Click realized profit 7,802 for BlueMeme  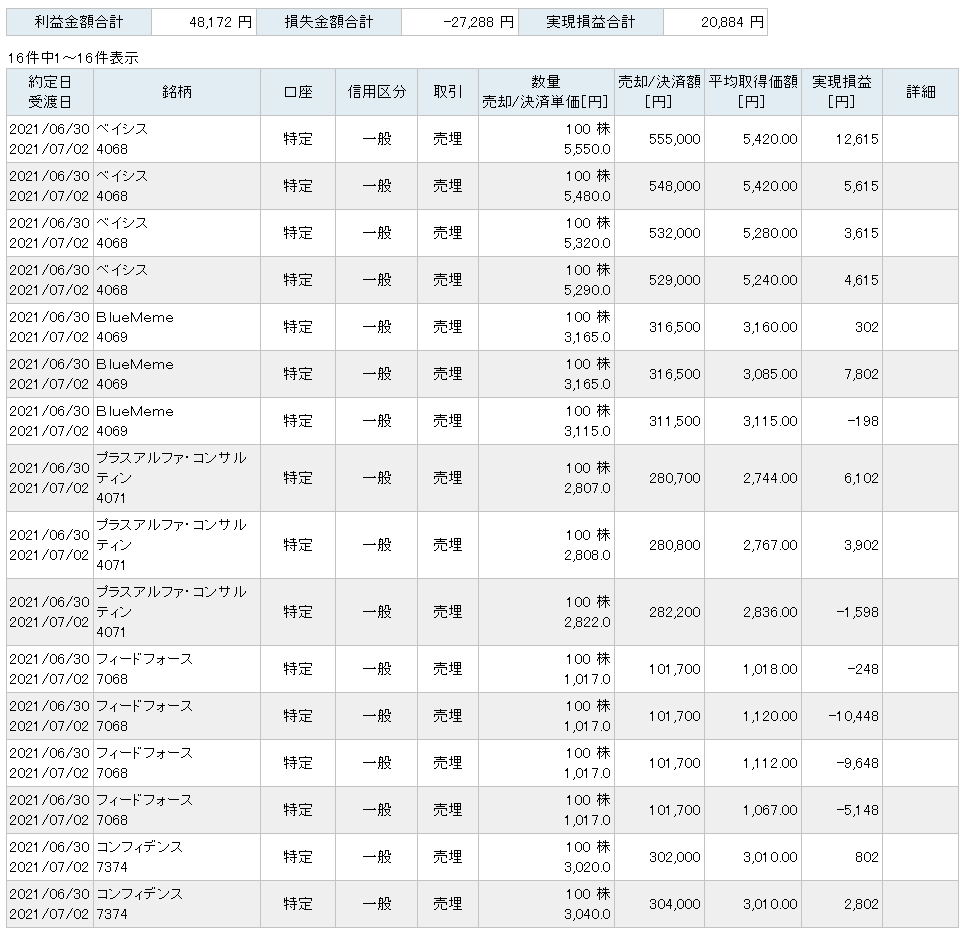click(861, 374)
